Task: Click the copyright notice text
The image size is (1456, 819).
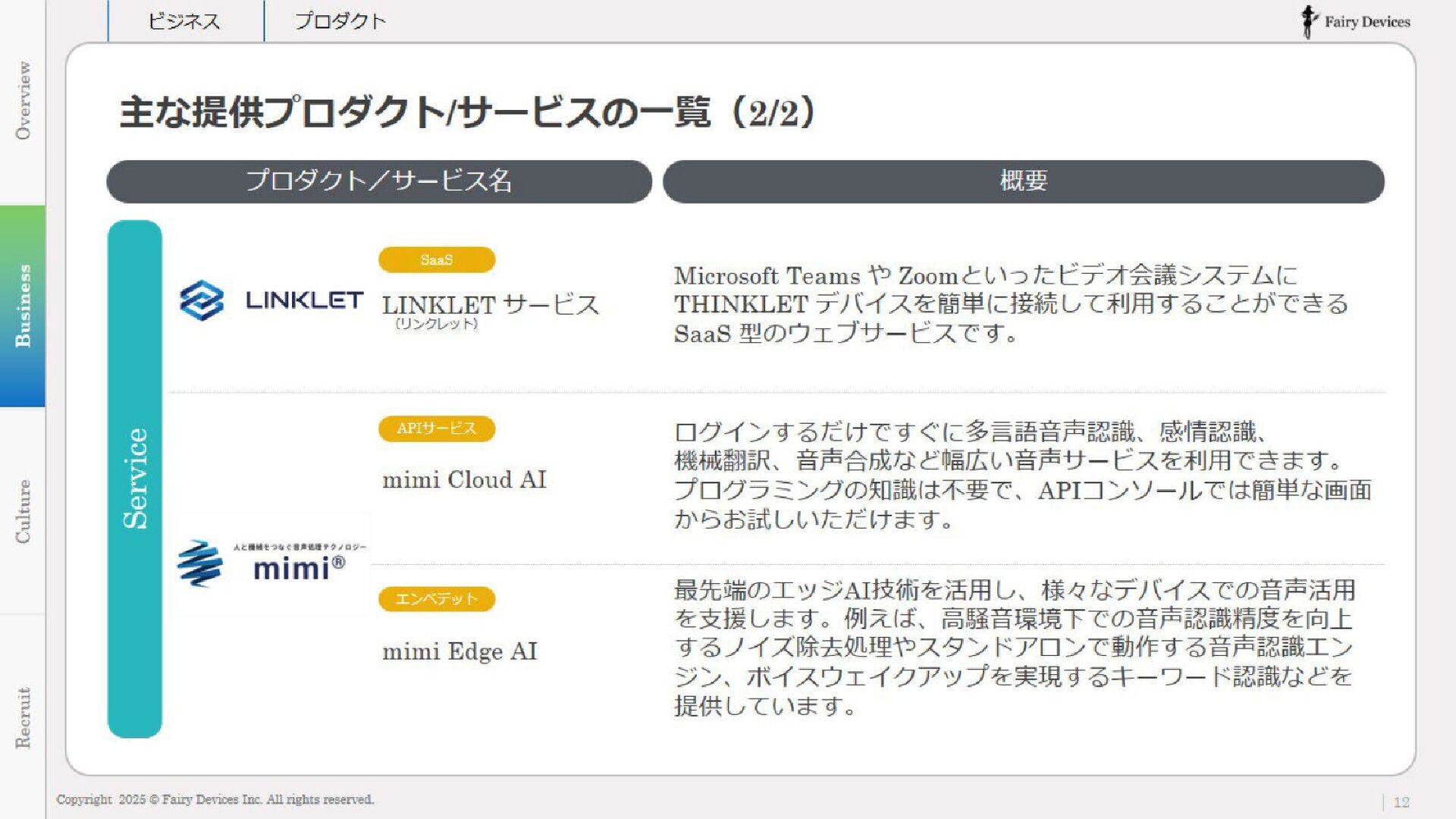Action: pyautogui.click(x=215, y=799)
